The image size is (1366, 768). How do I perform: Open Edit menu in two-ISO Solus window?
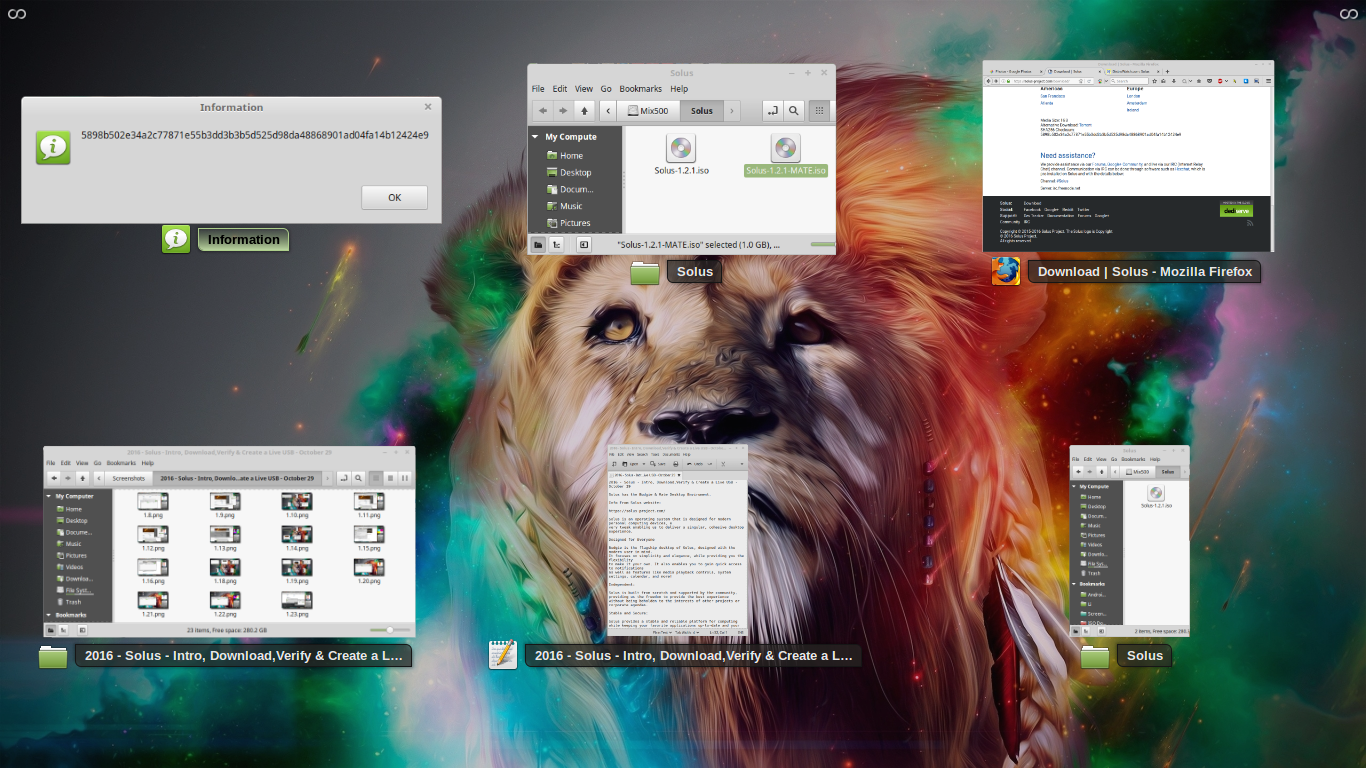(x=560, y=88)
